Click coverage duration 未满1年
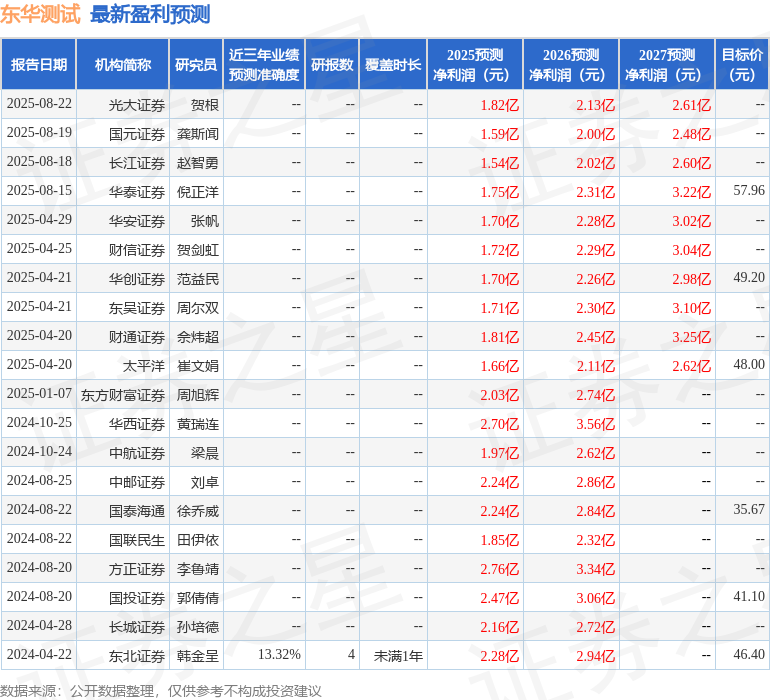 coord(398,656)
